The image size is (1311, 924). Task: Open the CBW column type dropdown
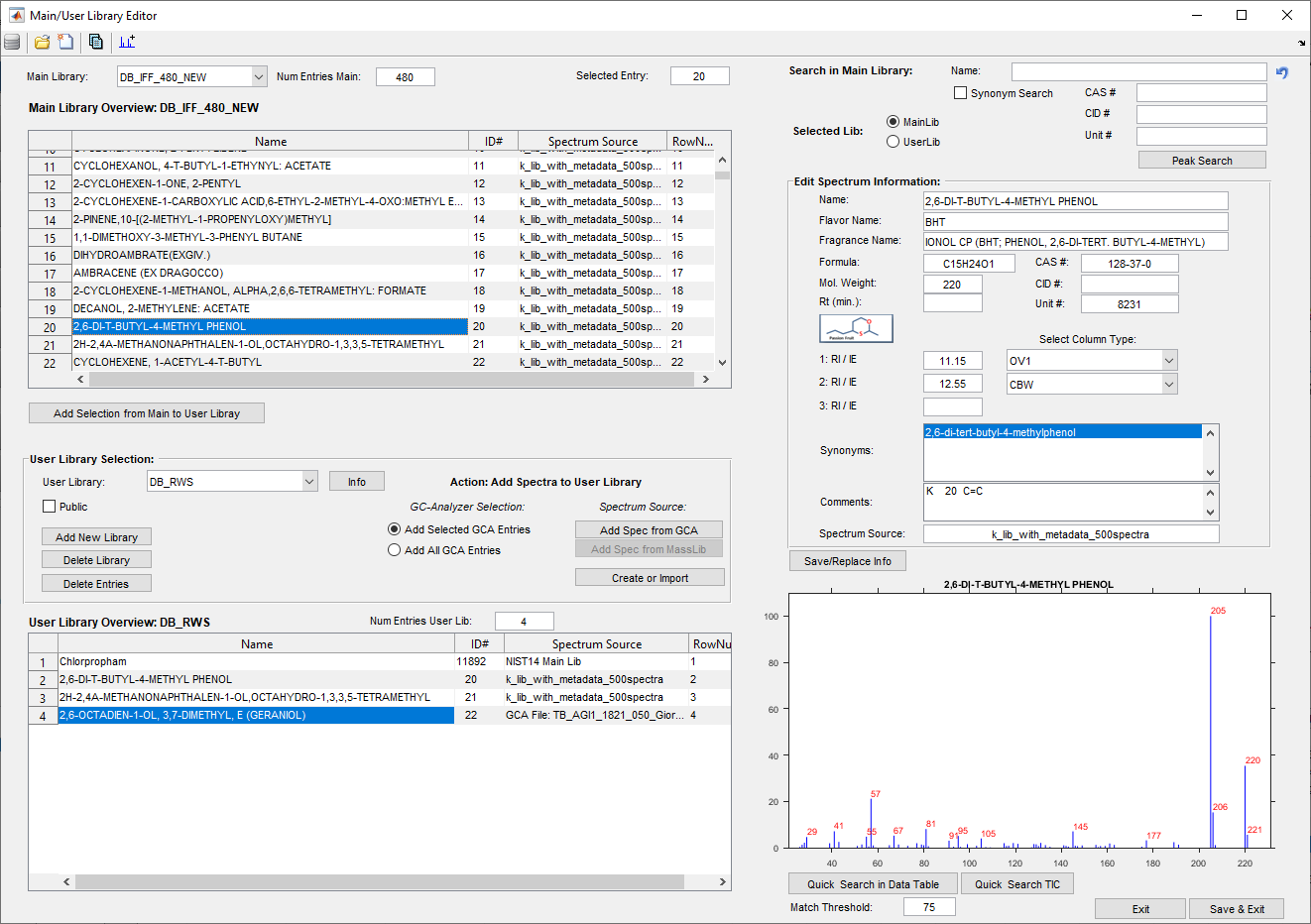[x=1092, y=384]
